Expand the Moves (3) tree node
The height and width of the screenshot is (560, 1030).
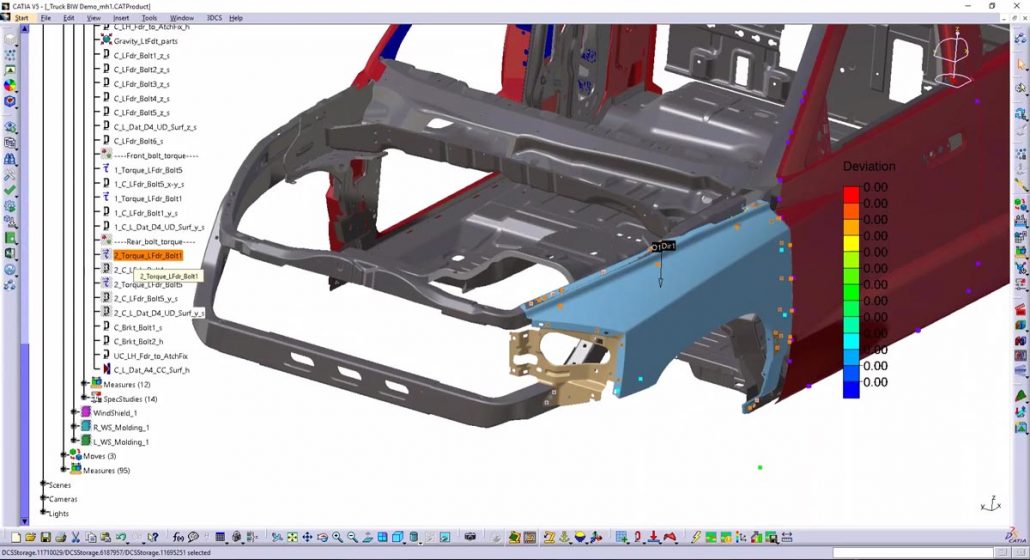point(63,456)
